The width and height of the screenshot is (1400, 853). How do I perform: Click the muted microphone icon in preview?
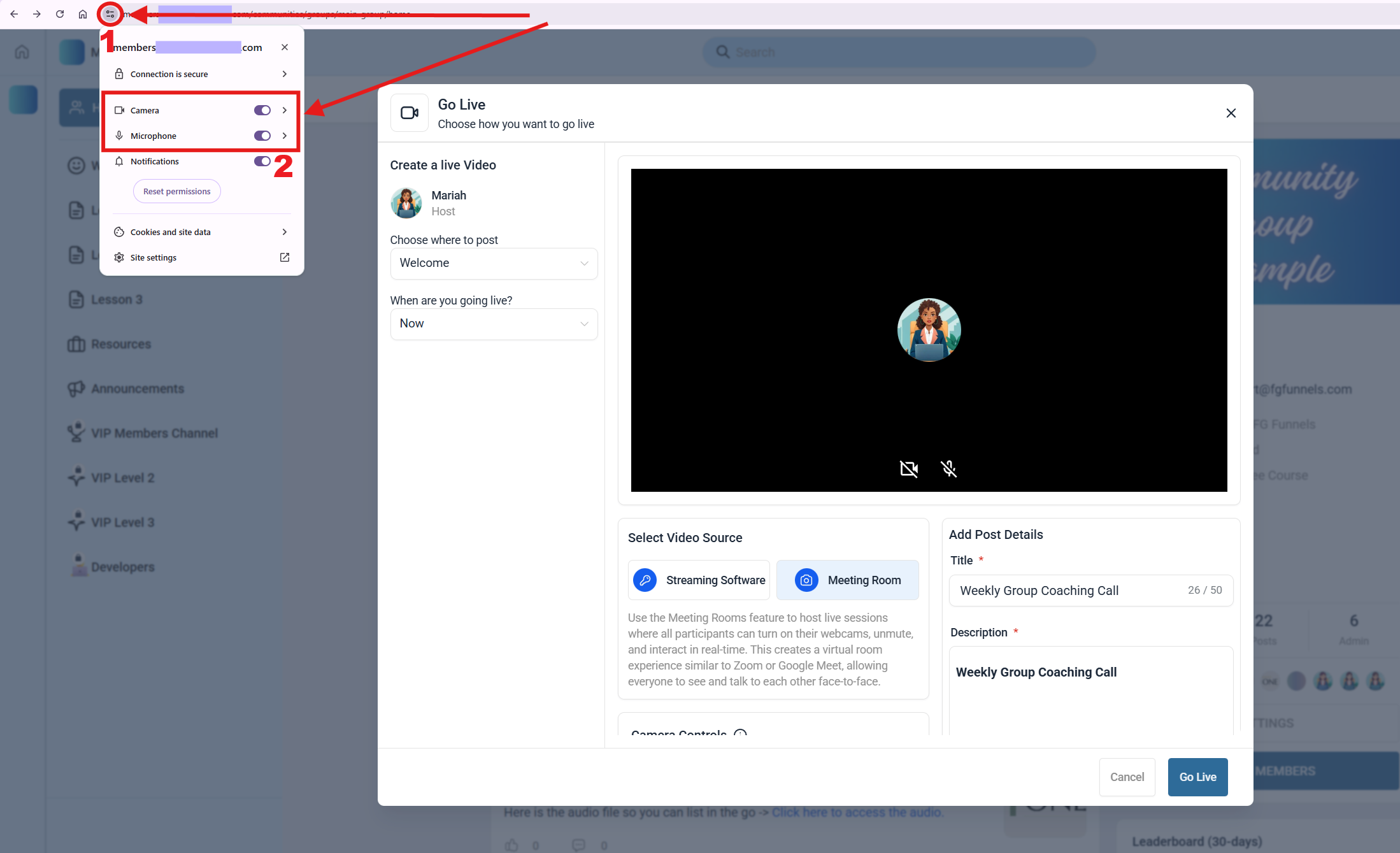pos(948,469)
